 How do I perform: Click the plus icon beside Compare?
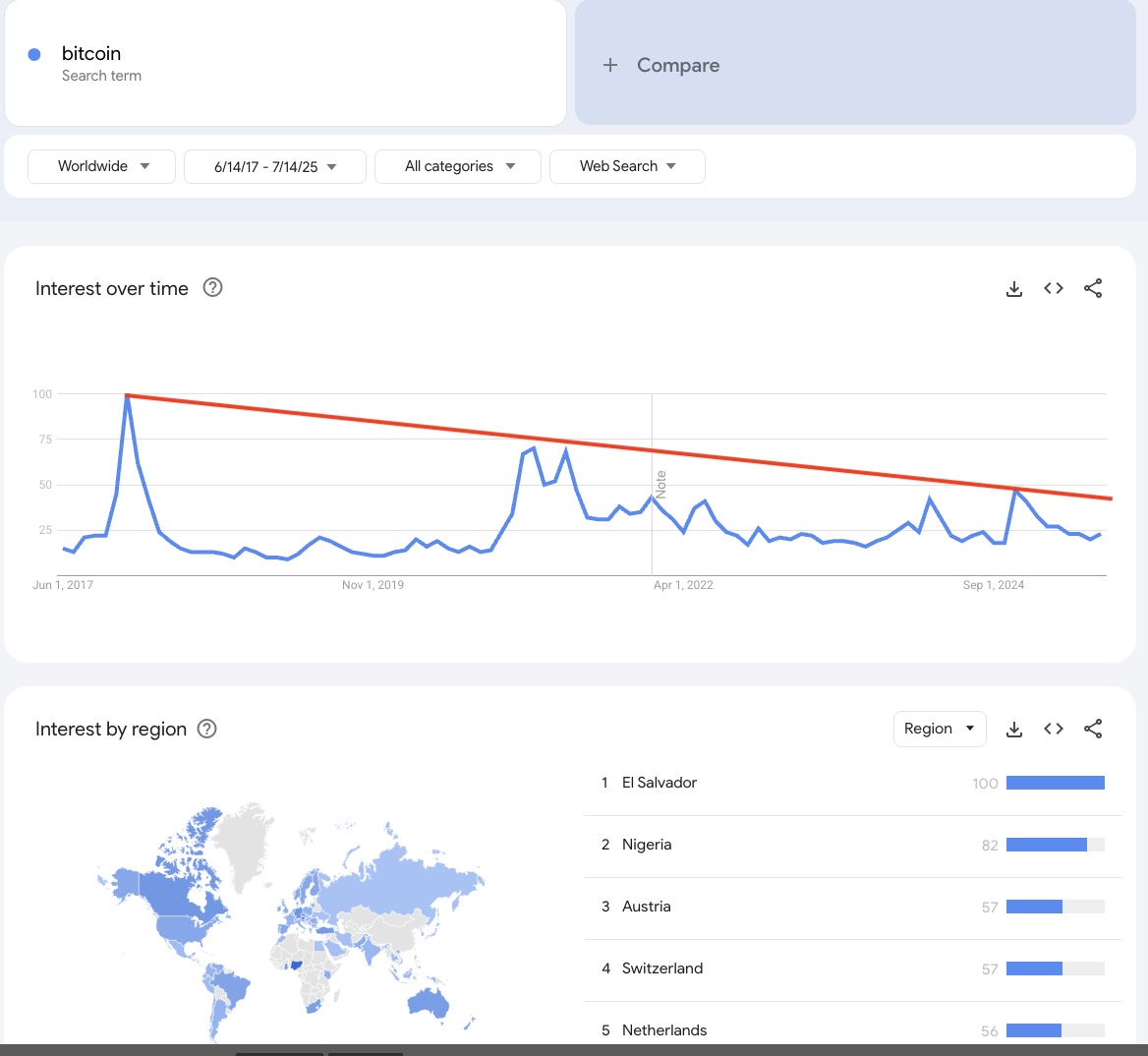point(609,65)
